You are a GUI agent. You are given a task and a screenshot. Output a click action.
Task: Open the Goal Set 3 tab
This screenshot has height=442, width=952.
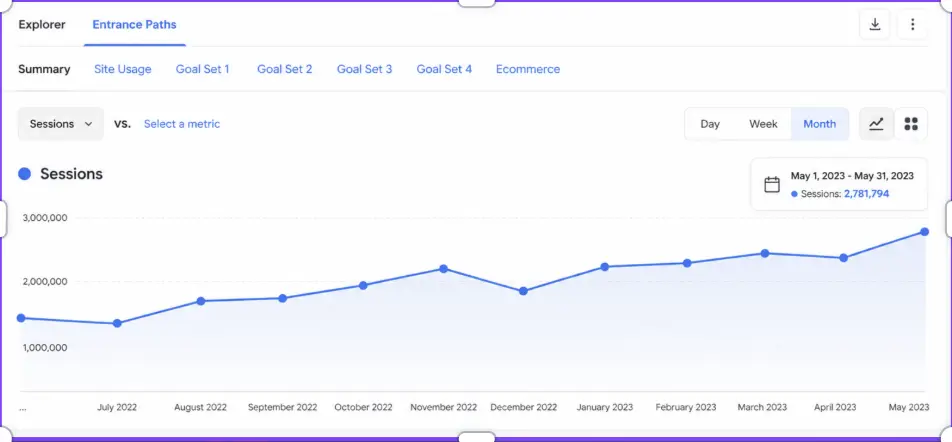point(364,69)
